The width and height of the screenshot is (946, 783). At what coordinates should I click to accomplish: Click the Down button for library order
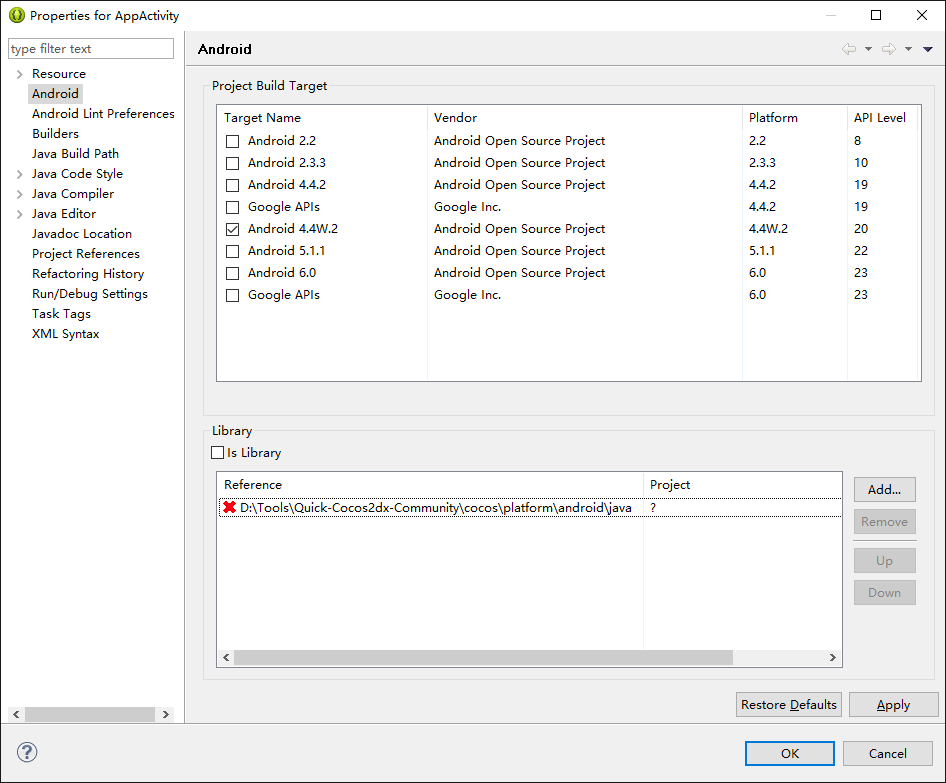[x=884, y=592]
